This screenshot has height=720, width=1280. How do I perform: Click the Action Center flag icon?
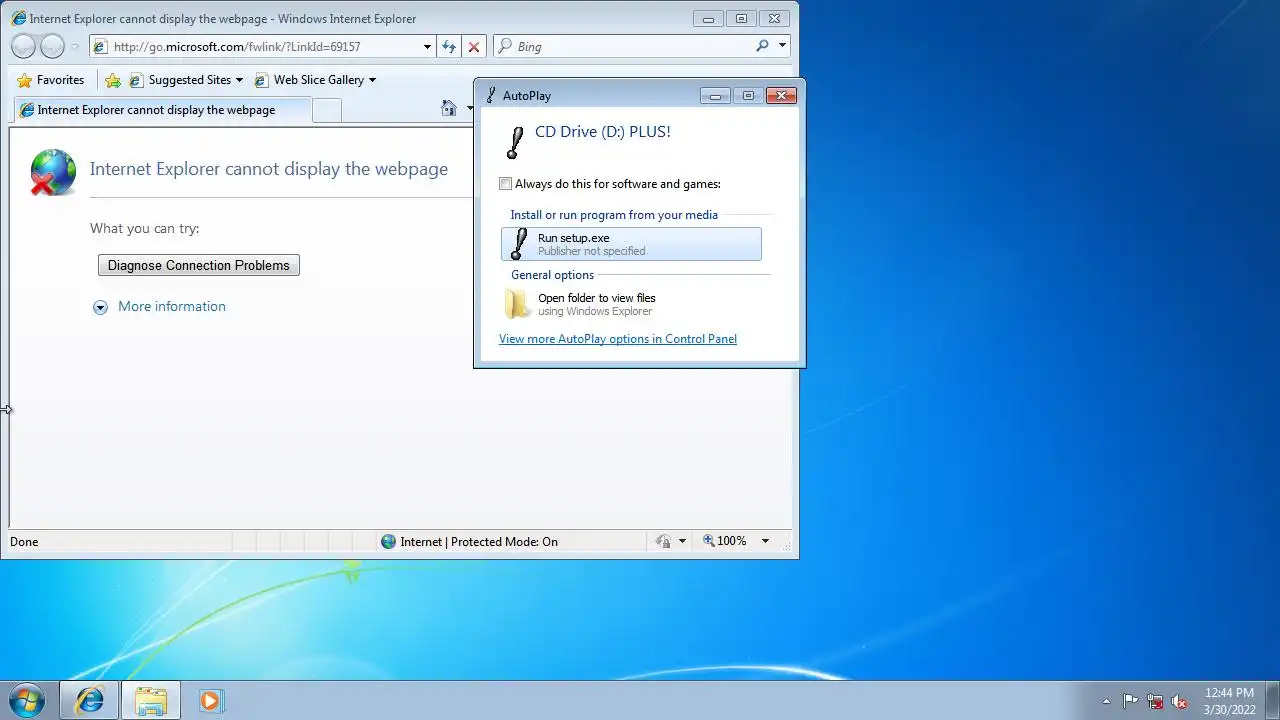(1130, 701)
